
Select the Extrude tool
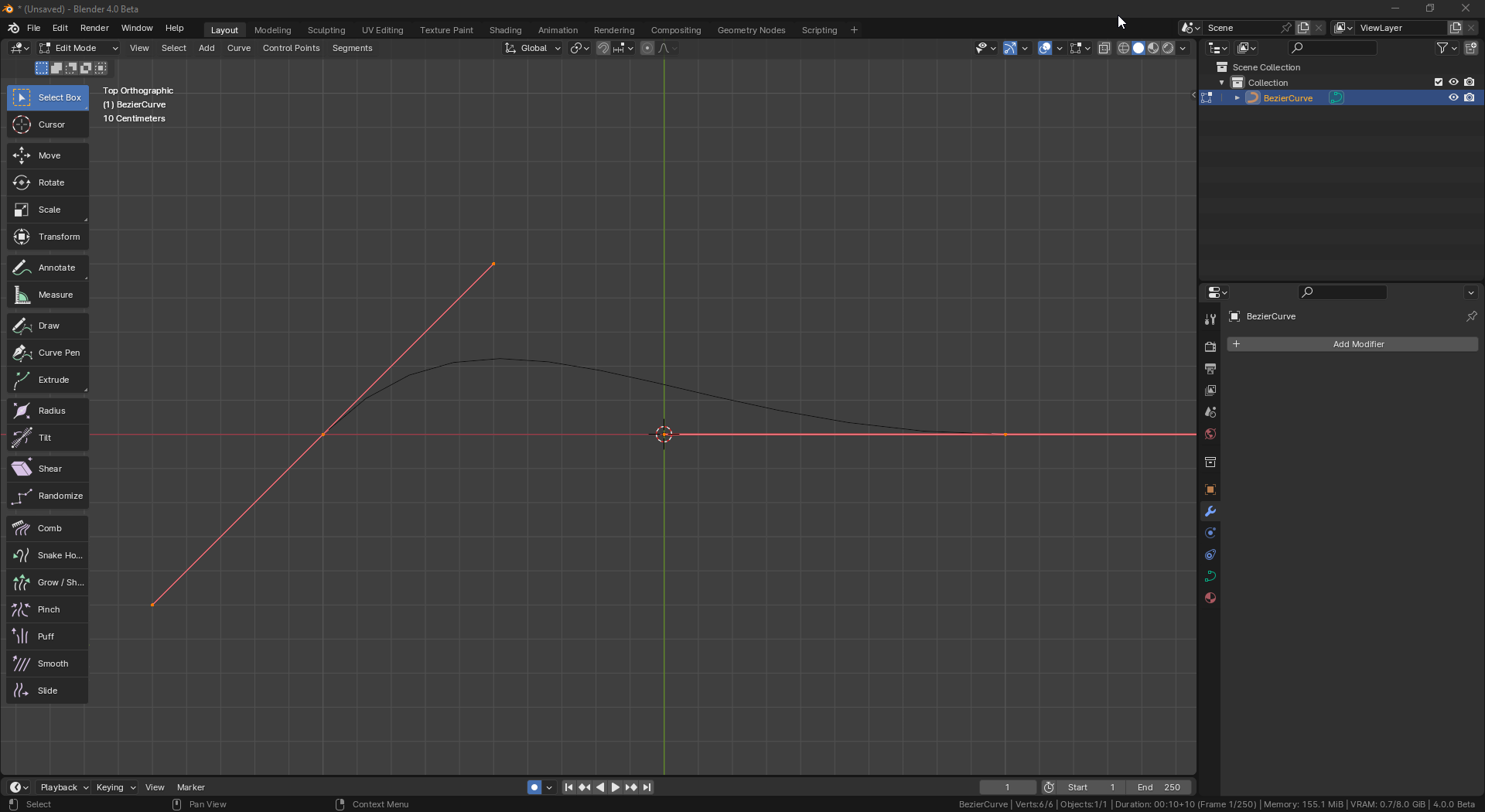(48, 380)
